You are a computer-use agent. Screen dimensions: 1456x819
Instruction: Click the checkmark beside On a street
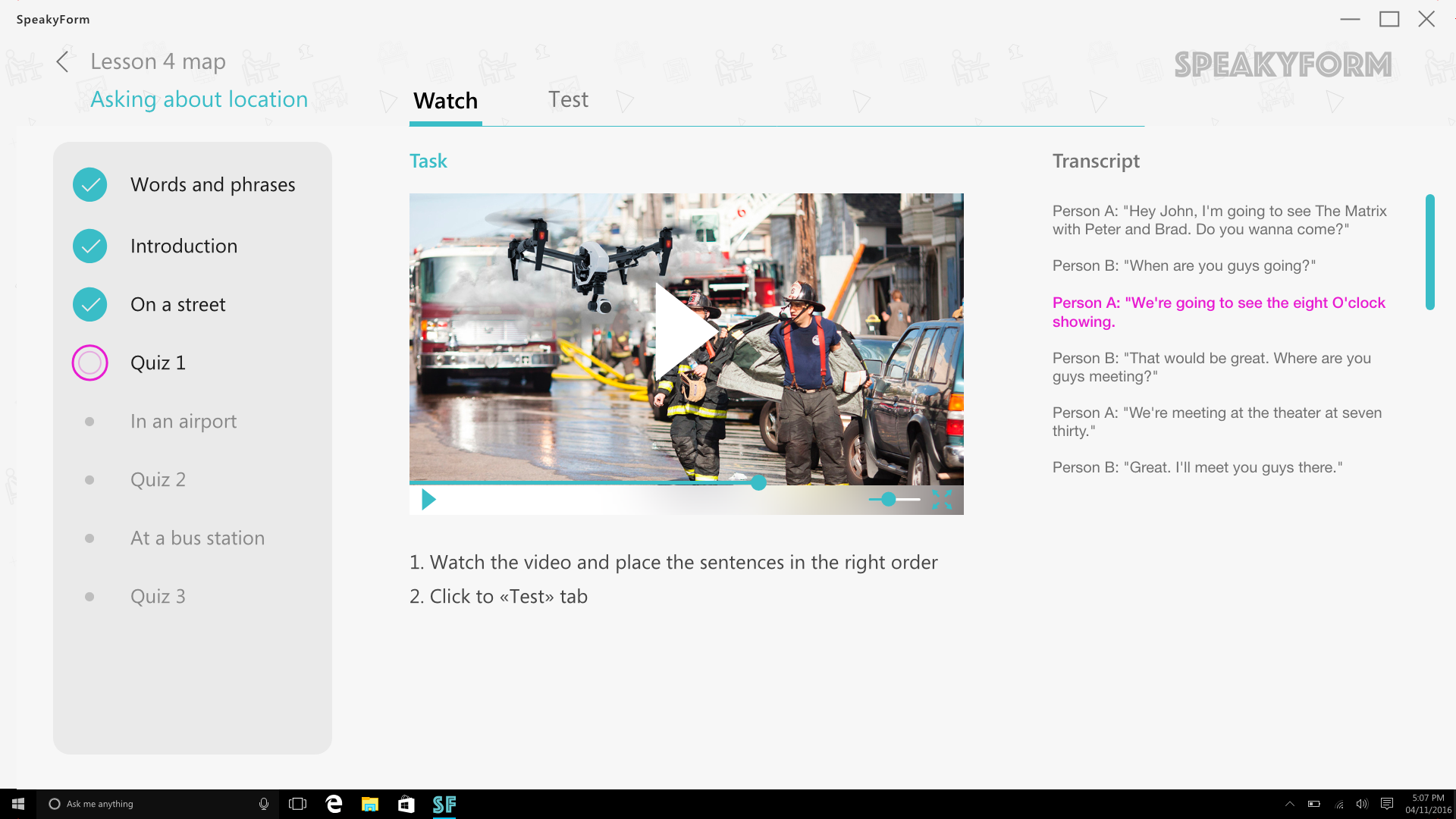point(89,304)
